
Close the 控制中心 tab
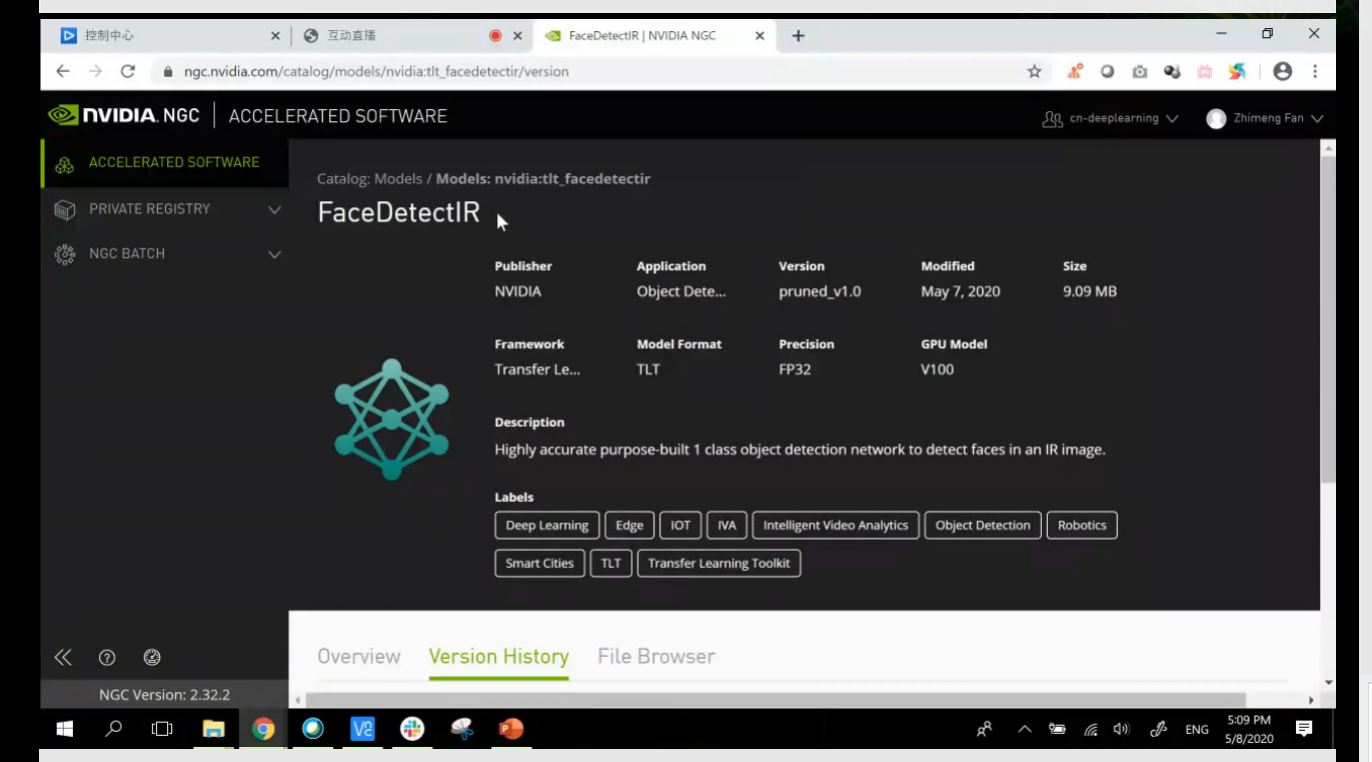(x=275, y=35)
